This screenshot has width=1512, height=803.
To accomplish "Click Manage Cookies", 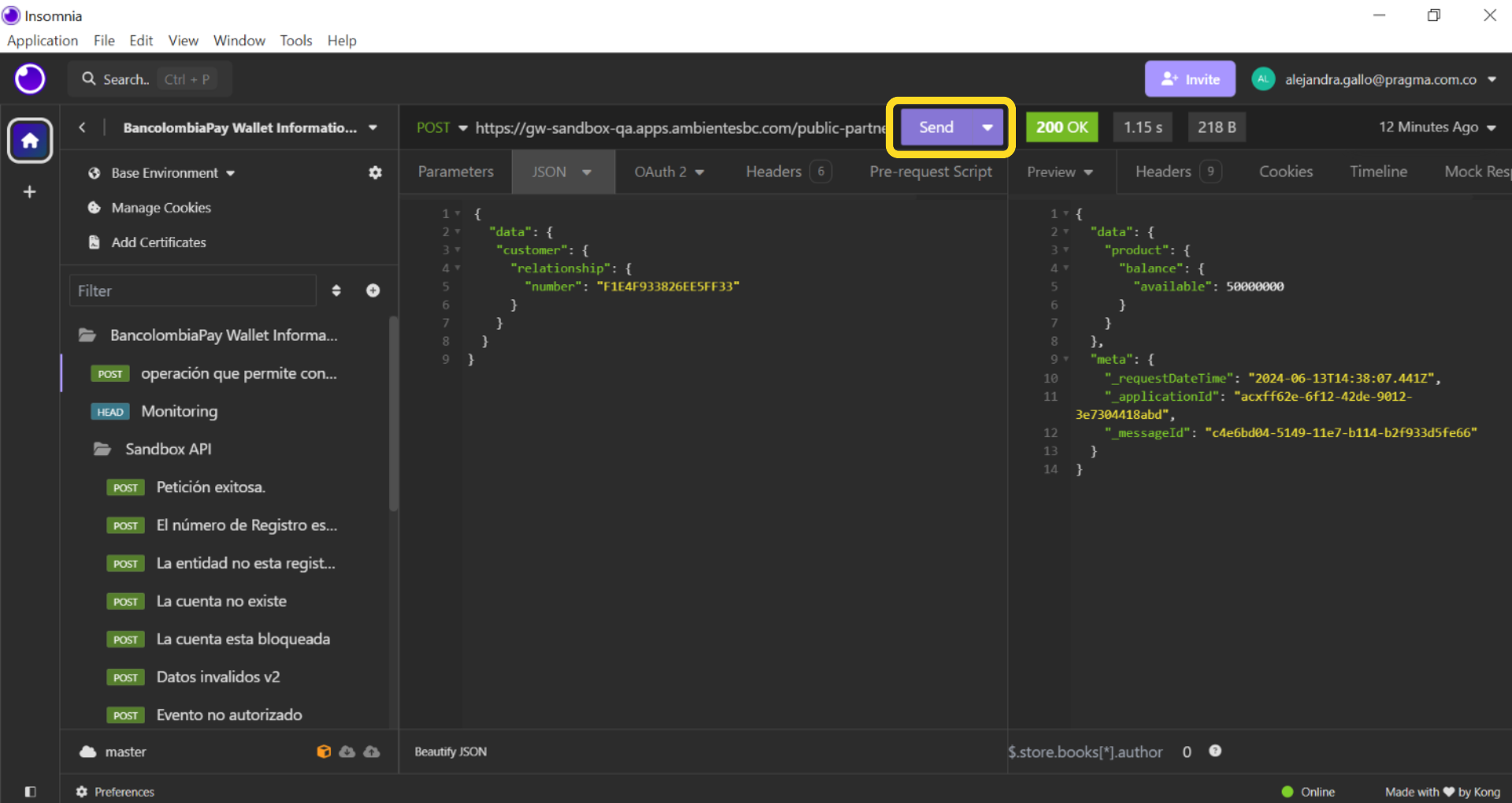I will pyautogui.click(x=161, y=208).
